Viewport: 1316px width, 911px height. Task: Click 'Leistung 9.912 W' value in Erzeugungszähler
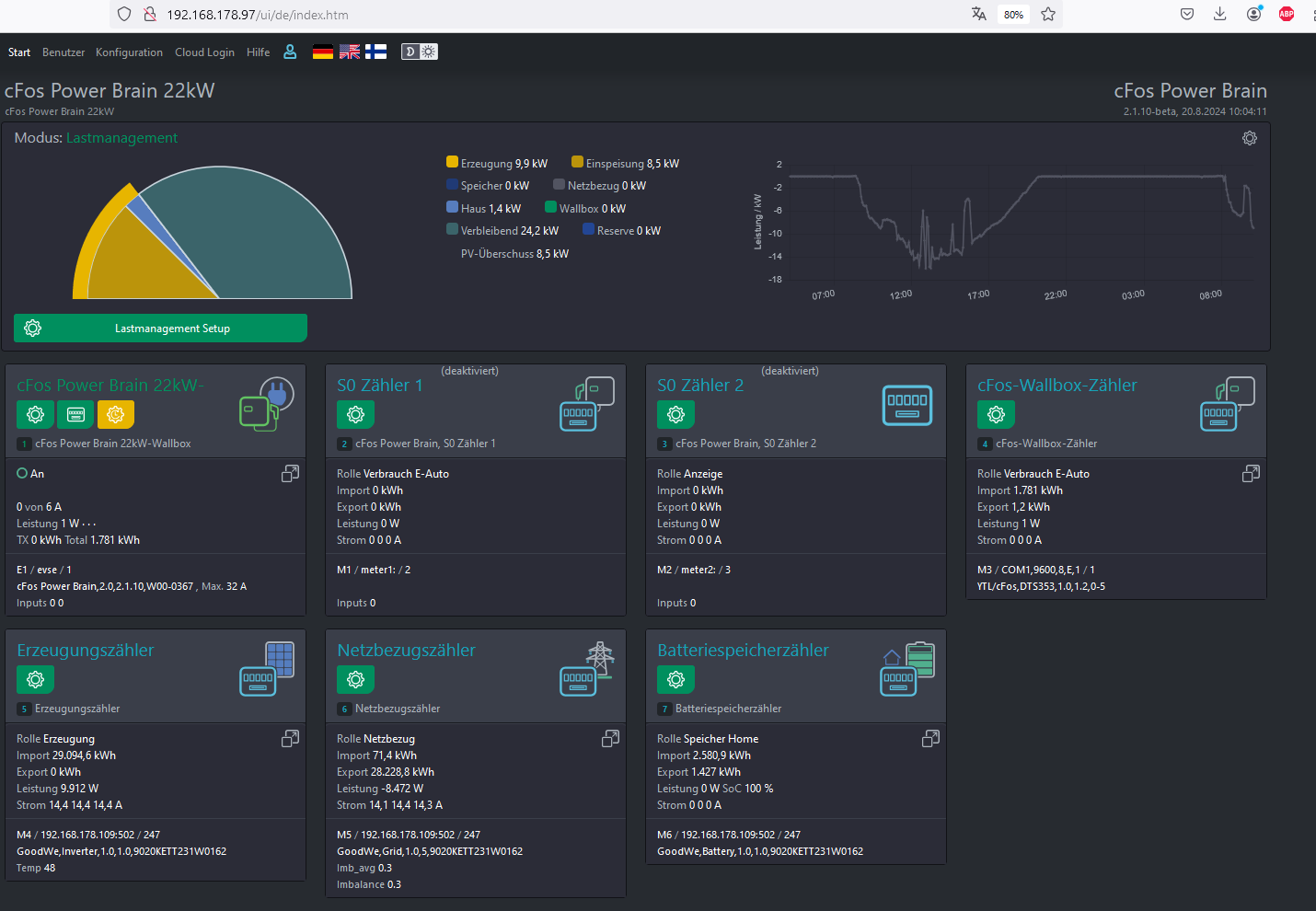(x=57, y=789)
